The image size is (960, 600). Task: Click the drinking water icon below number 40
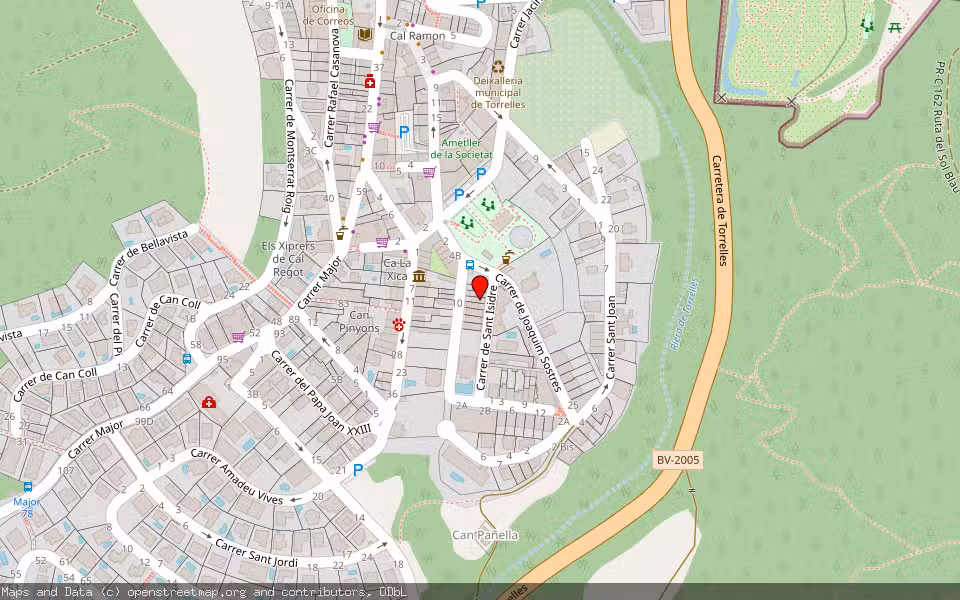(340, 233)
